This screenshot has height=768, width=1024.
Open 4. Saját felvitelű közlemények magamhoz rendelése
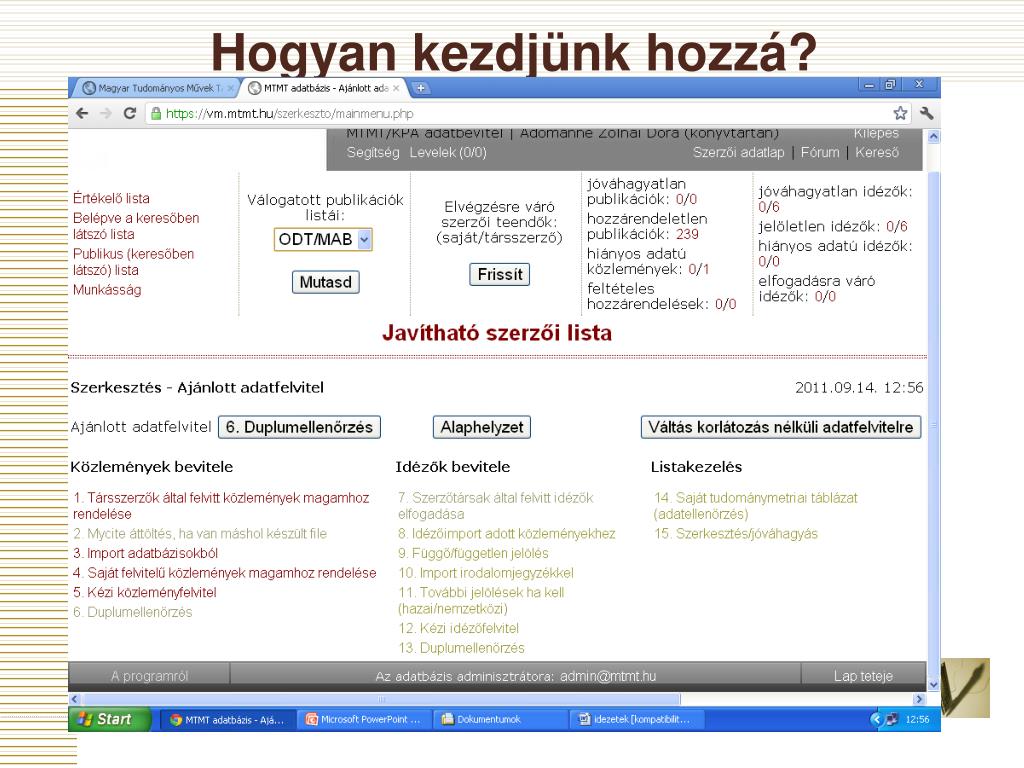pos(225,573)
